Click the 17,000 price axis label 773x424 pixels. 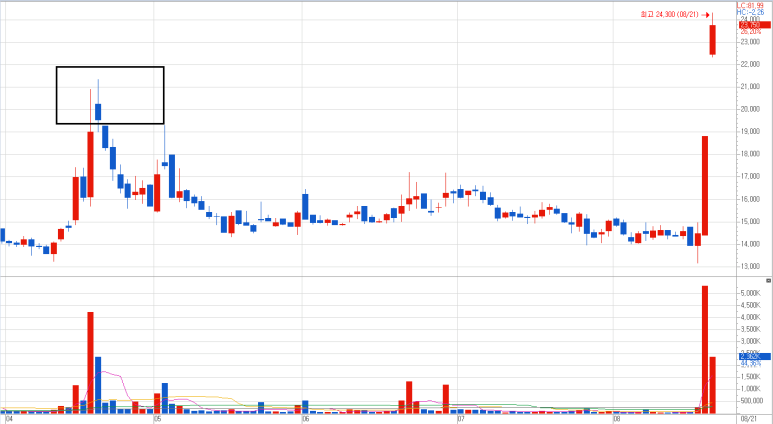point(750,177)
